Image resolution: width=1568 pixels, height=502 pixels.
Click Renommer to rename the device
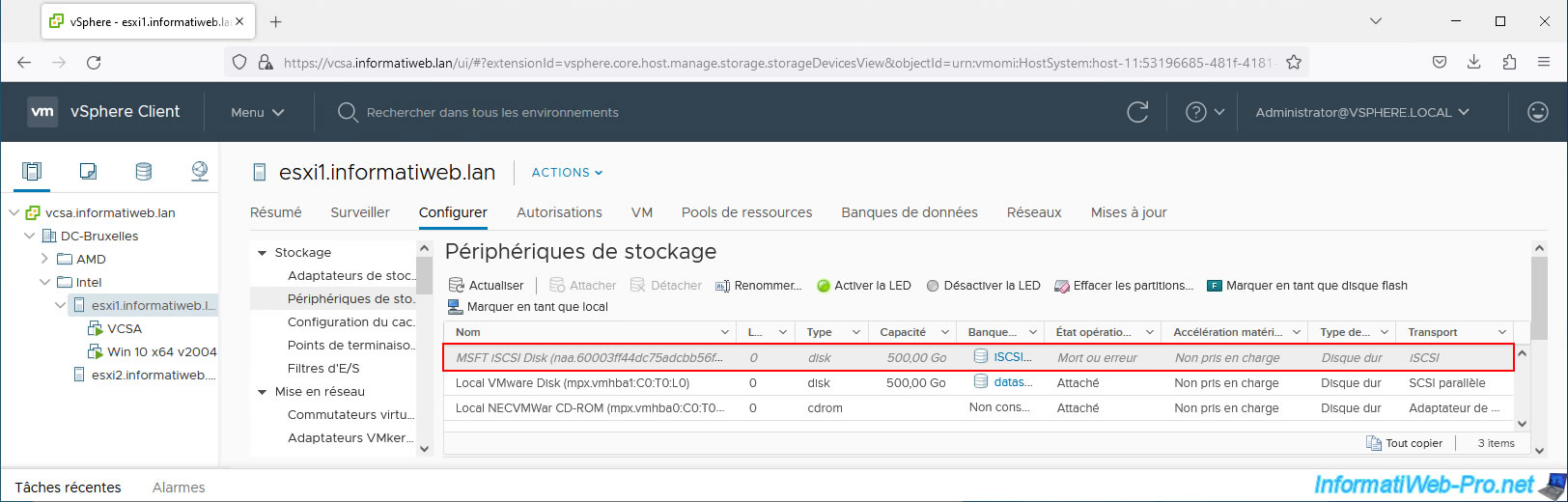tap(759, 285)
